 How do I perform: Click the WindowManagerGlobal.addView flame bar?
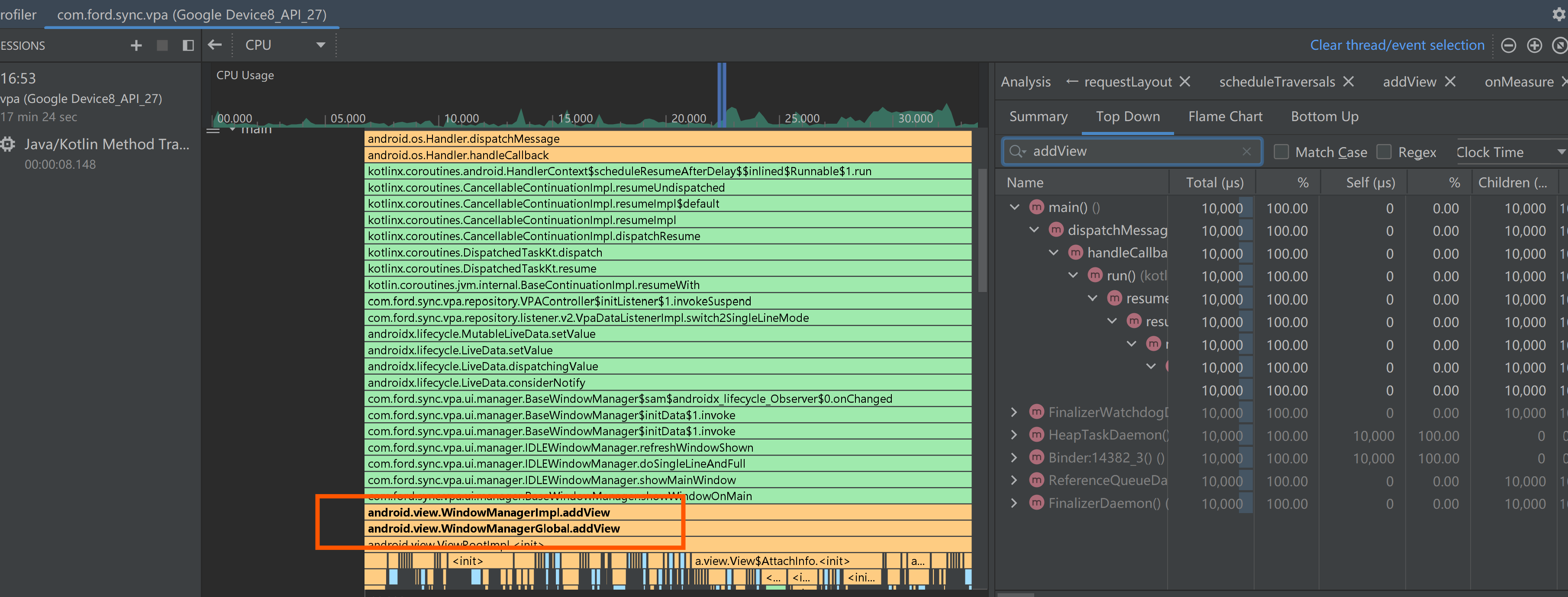pos(493,529)
